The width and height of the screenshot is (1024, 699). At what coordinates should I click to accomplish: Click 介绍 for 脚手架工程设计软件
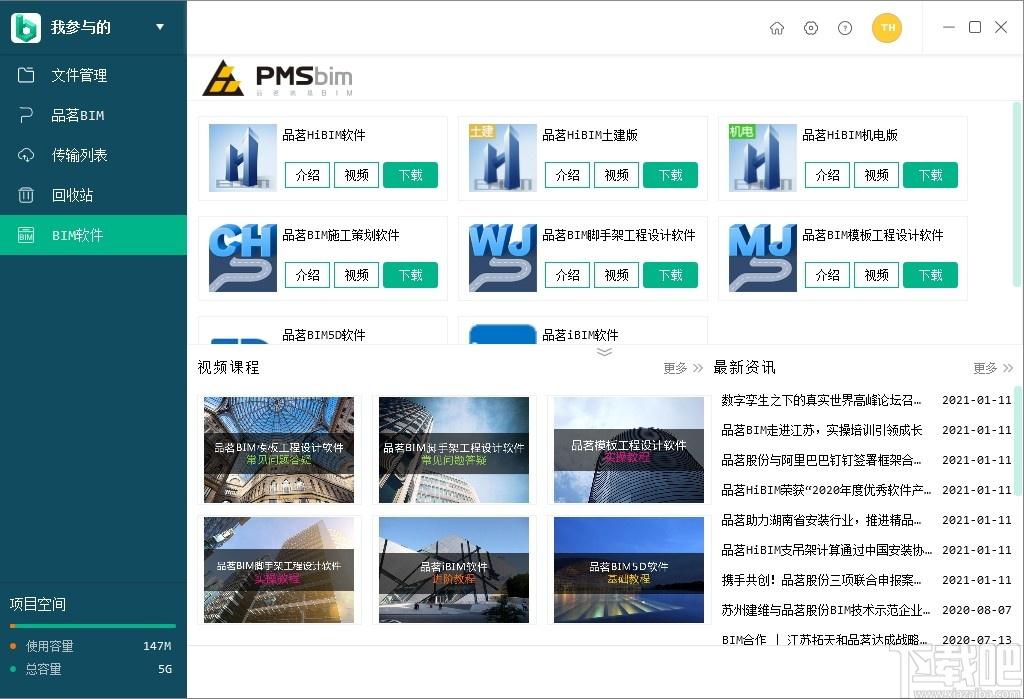pos(568,275)
